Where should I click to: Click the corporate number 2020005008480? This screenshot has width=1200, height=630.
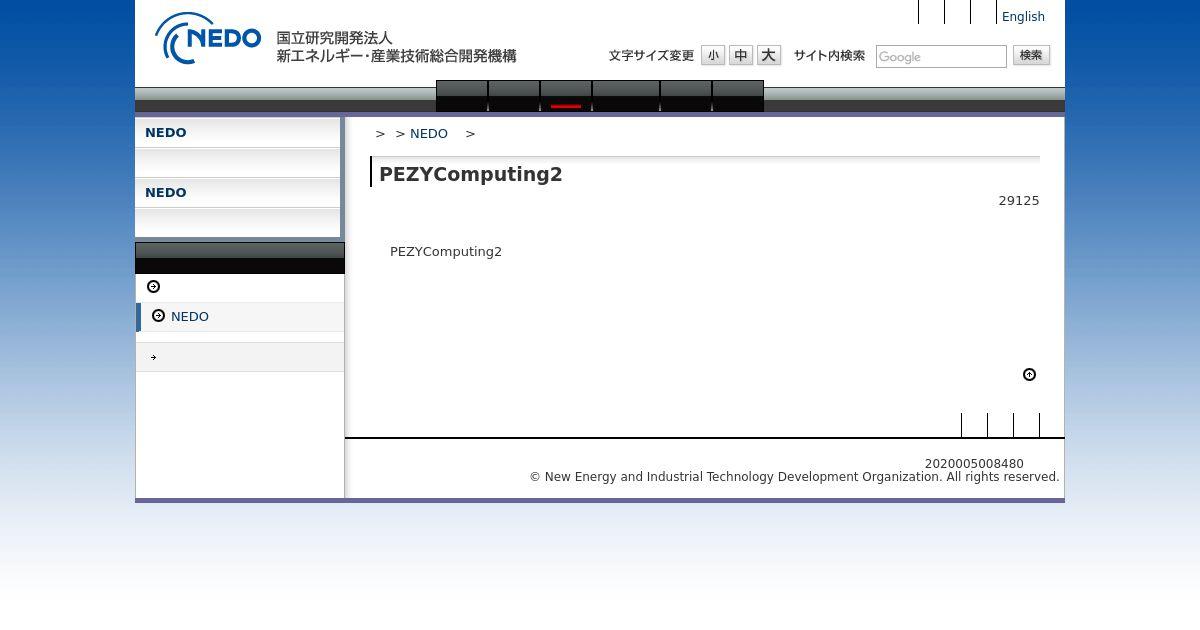pos(974,464)
